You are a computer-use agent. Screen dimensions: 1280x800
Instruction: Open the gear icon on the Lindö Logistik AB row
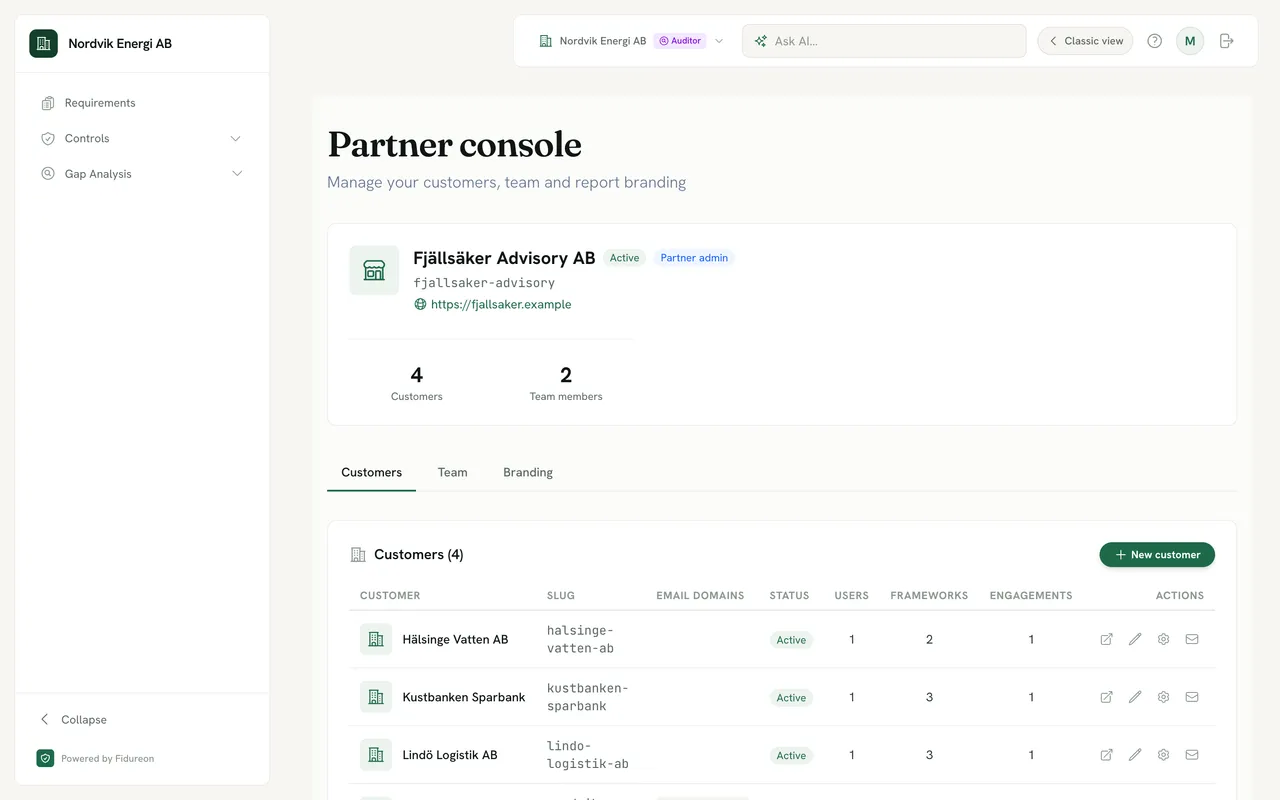click(x=1163, y=756)
